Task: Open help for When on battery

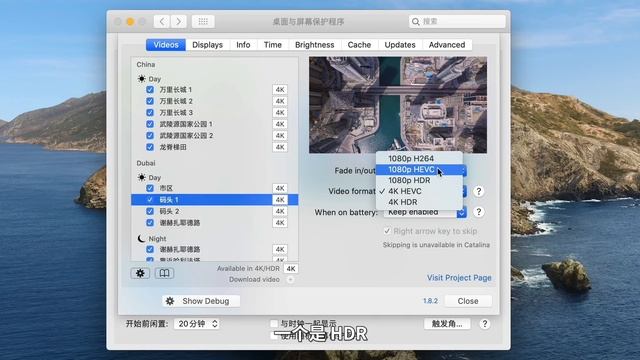Action: 479,212
